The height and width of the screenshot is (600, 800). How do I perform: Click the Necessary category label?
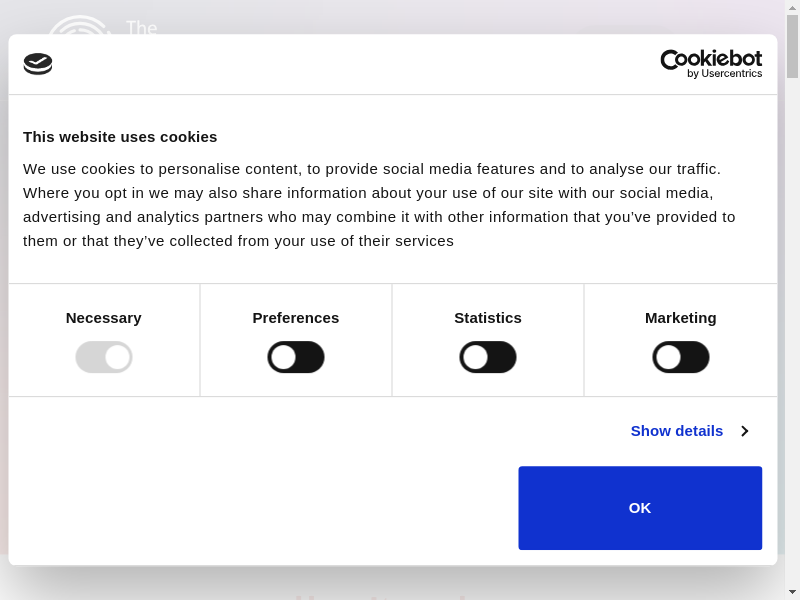104,318
